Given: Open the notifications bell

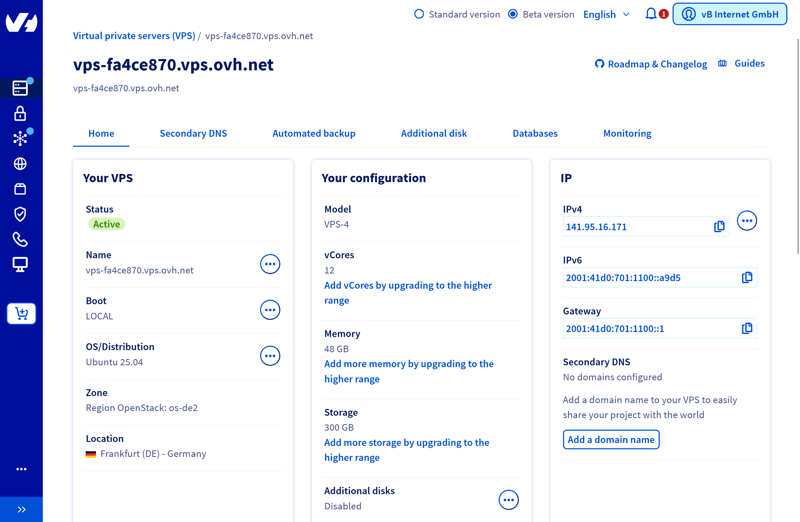Looking at the screenshot, I should click(x=651, y=14).
